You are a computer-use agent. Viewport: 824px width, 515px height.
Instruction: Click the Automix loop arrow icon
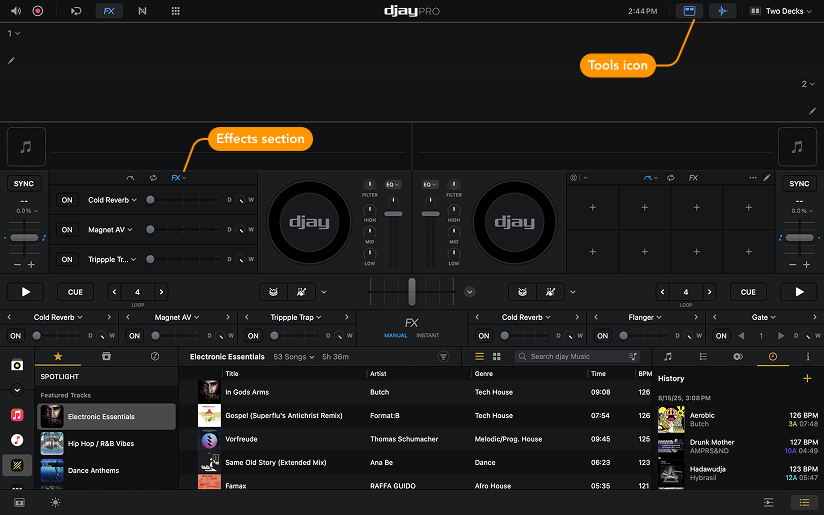click(x=76, y=11)
